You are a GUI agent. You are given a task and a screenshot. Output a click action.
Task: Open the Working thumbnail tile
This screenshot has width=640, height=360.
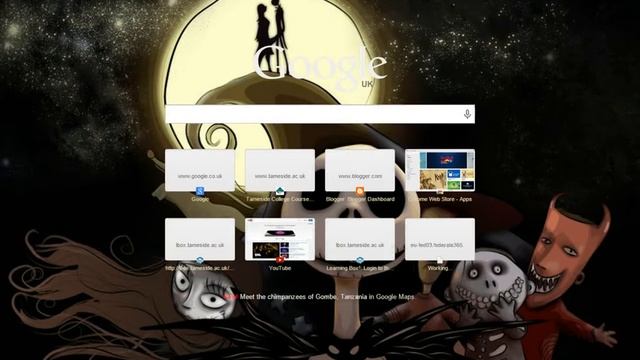(440, 239)
